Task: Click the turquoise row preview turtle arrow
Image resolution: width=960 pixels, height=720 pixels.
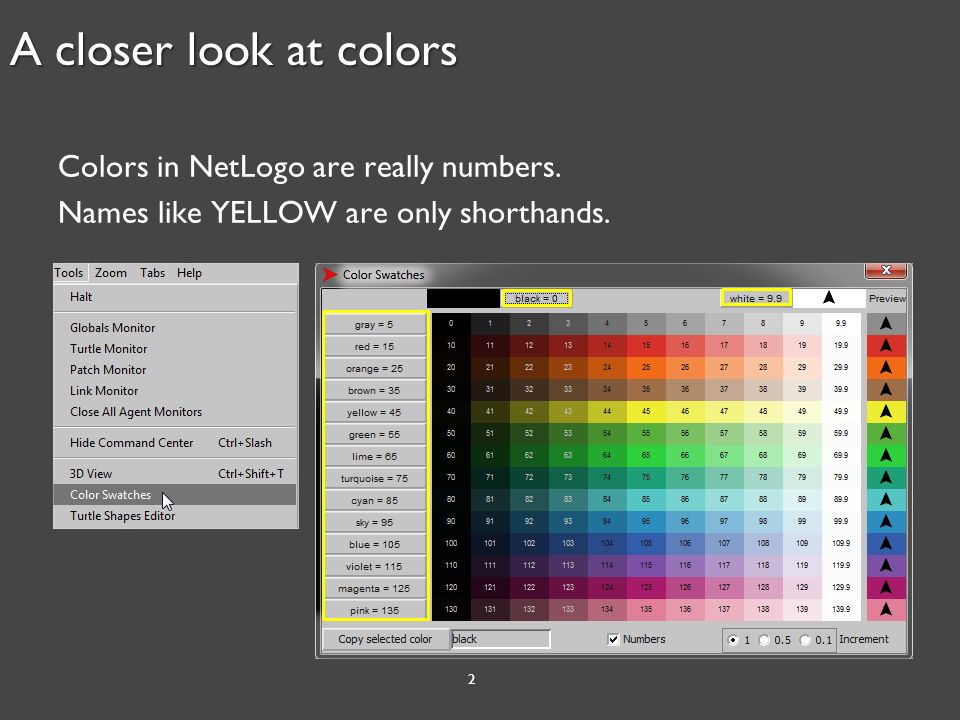Action: pyautogui.click(x=886, y=478)
